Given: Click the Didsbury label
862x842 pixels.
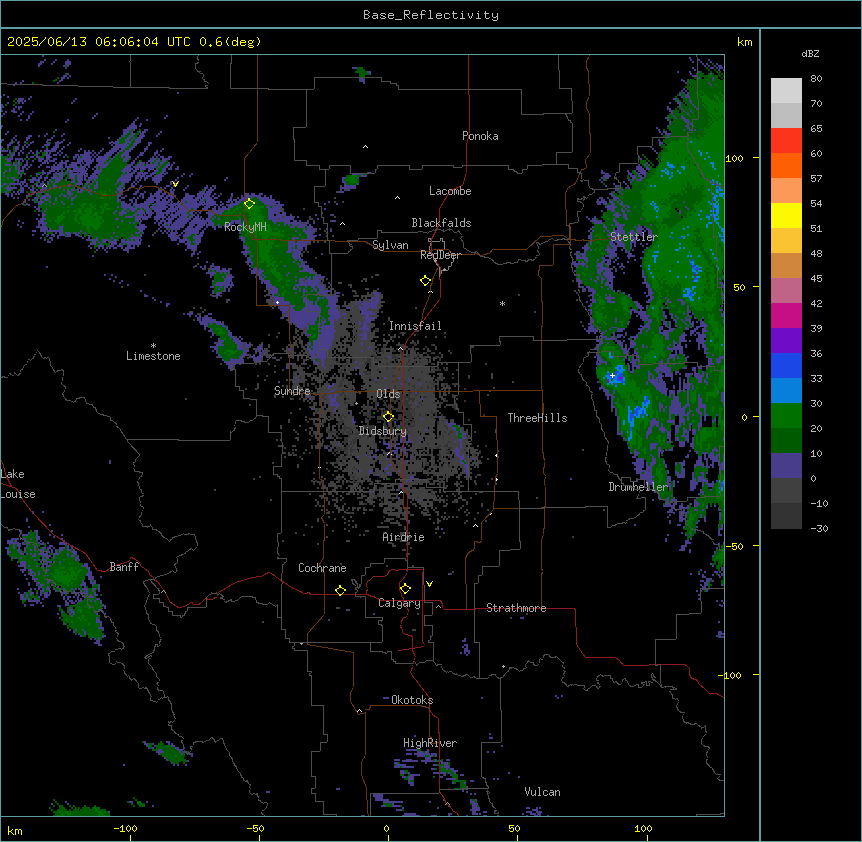Looking at the screenshot, I should point(383,431).
